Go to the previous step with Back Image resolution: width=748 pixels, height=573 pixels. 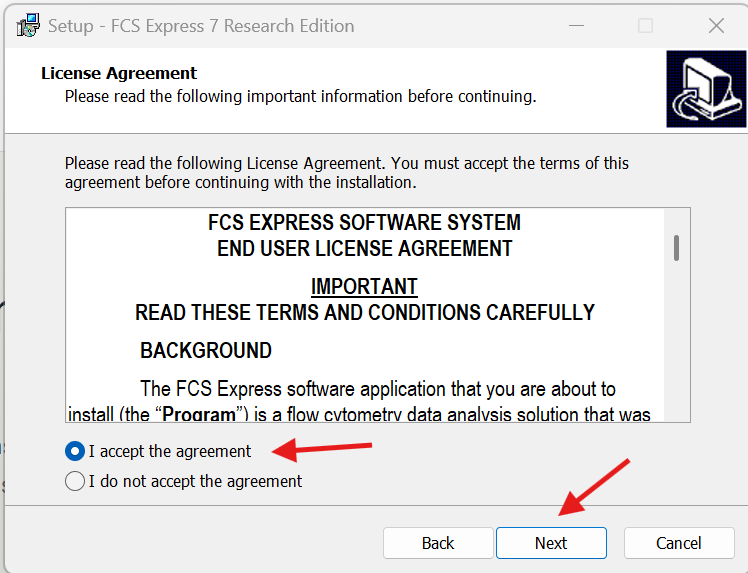[x=438, y=543]
